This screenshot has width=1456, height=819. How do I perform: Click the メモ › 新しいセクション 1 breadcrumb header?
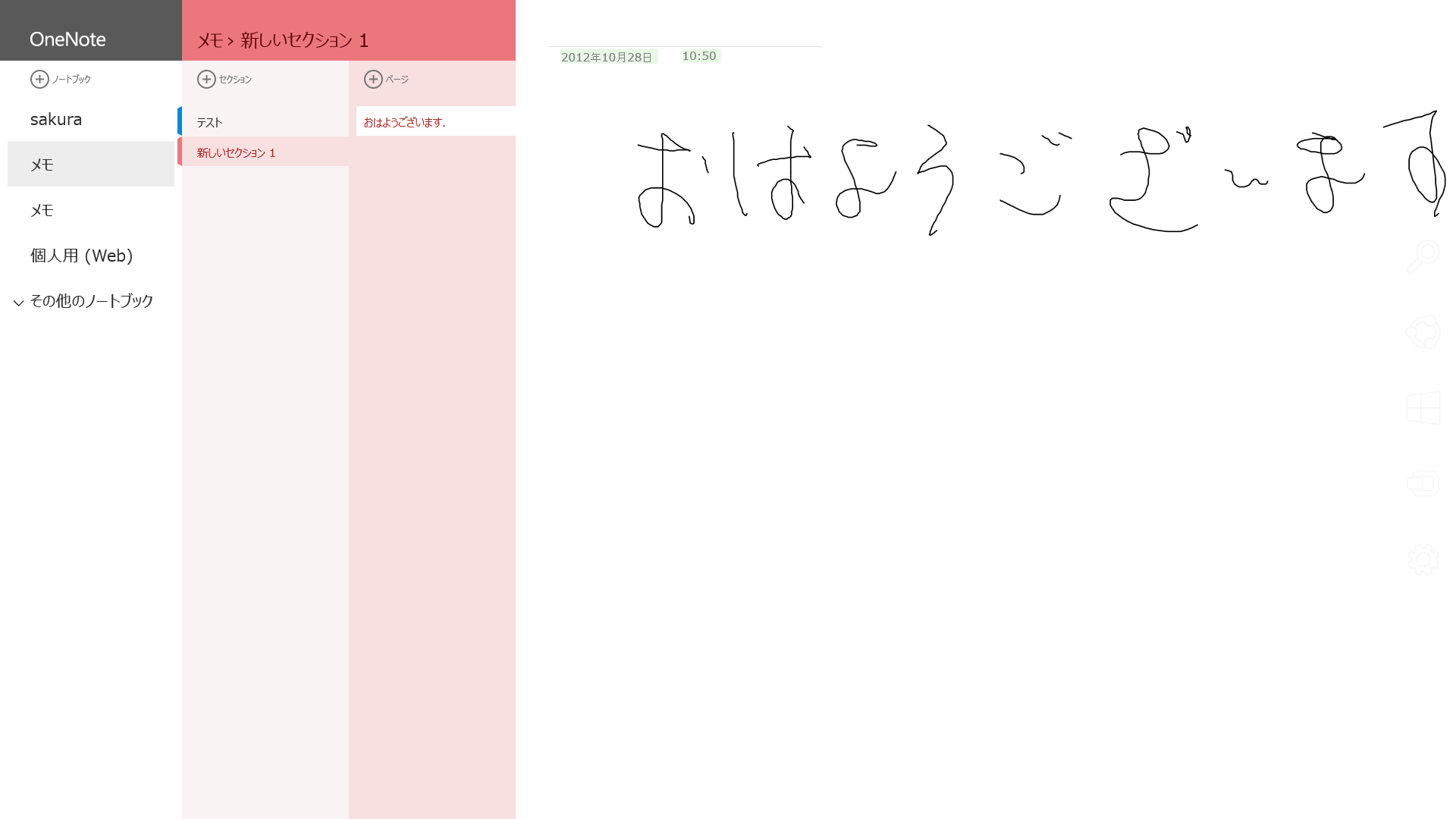click(283, 40)
